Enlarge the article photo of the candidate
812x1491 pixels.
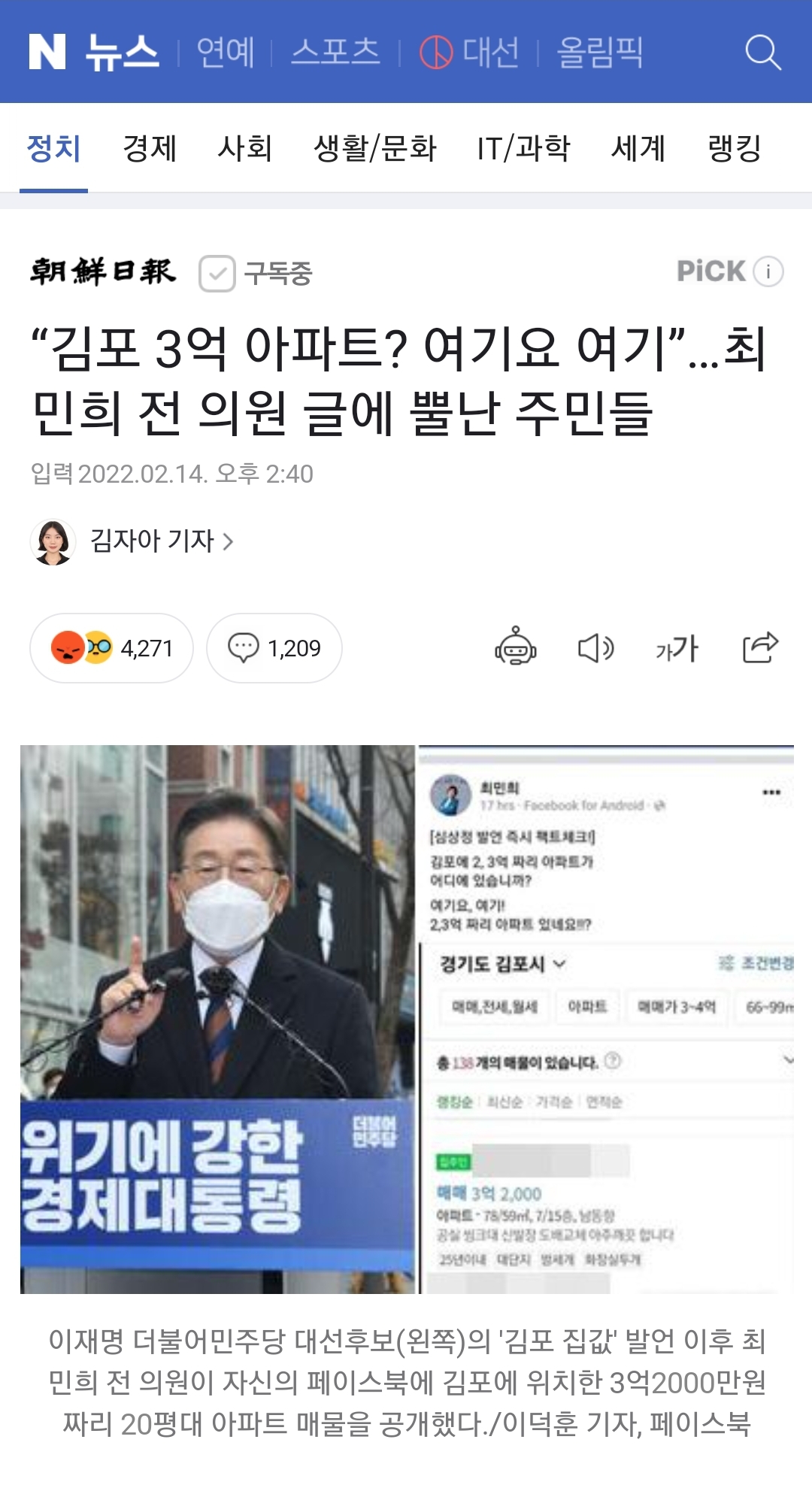click(x=217, y=1019)
